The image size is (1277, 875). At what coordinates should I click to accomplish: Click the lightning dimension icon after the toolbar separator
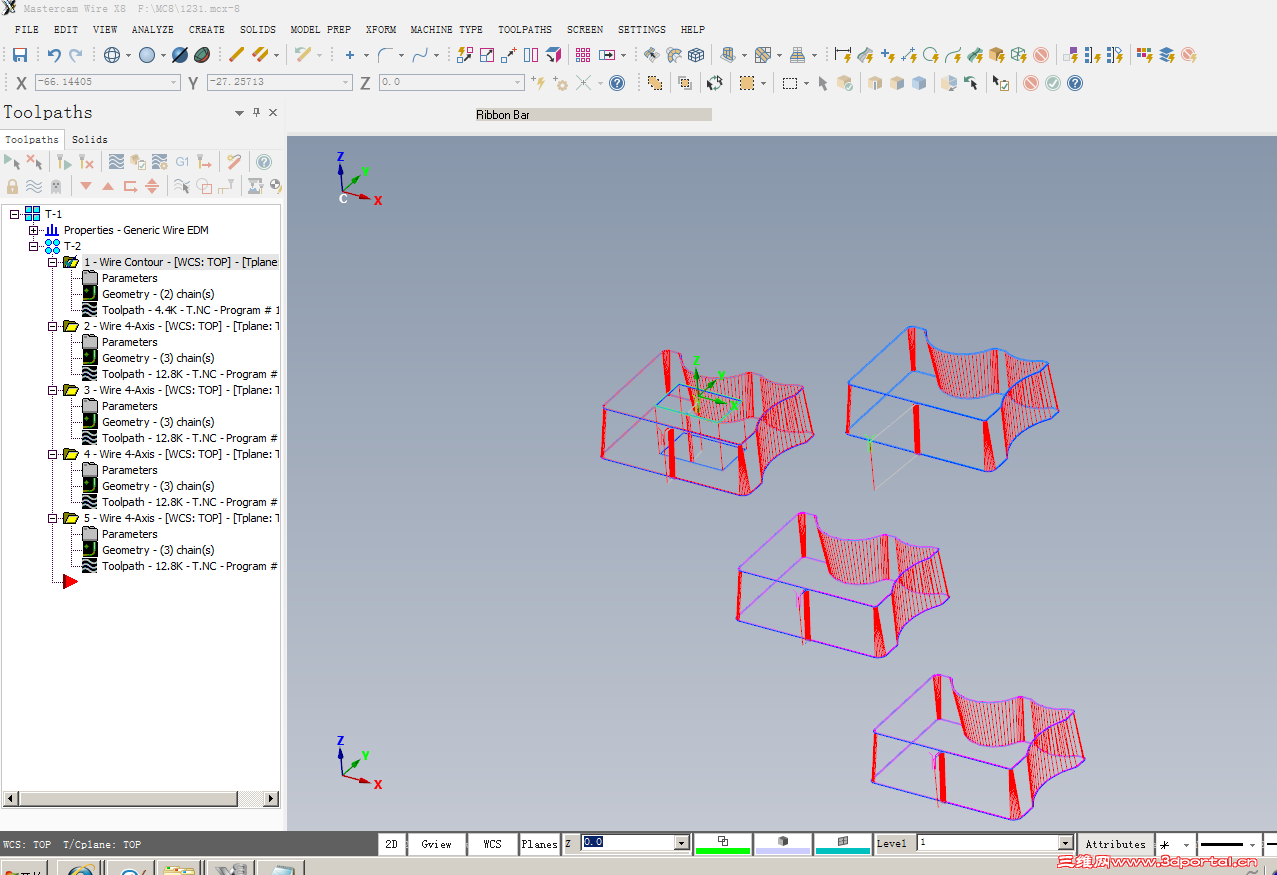pos(843,55)
